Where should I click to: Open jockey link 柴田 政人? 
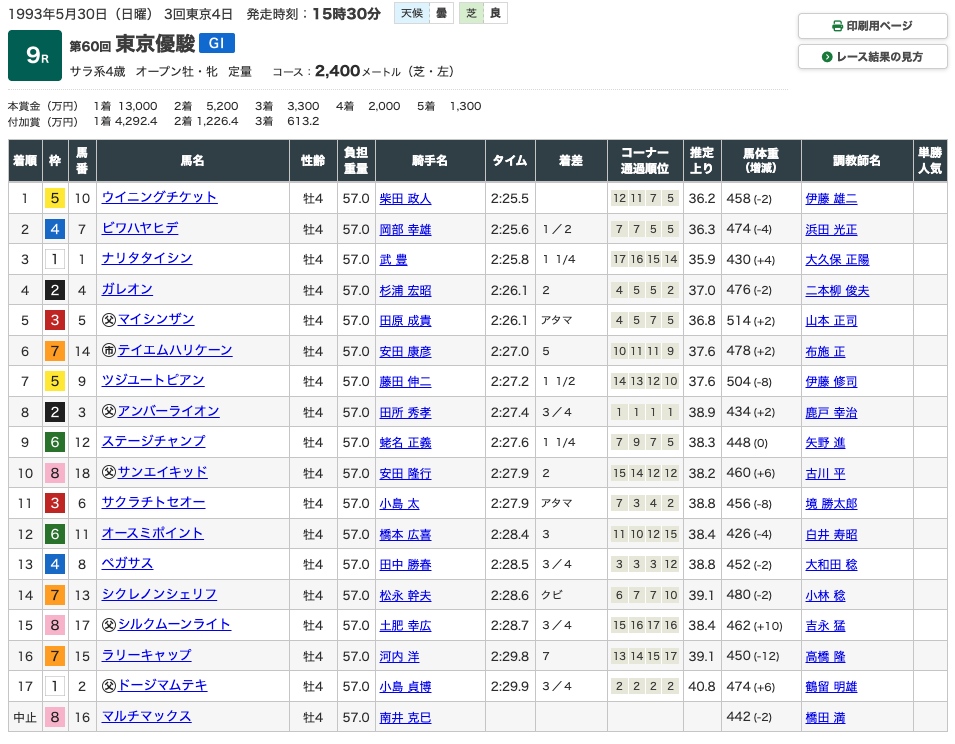(x=405, y=199)
